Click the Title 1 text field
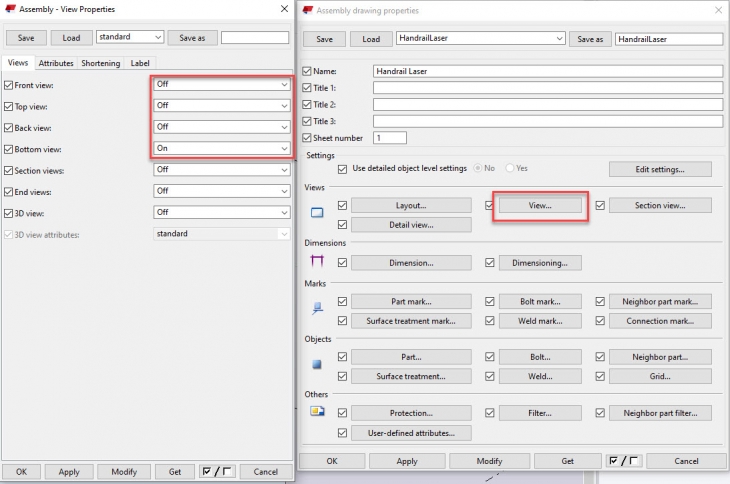 pyautogui.click(x=547, y=88)
